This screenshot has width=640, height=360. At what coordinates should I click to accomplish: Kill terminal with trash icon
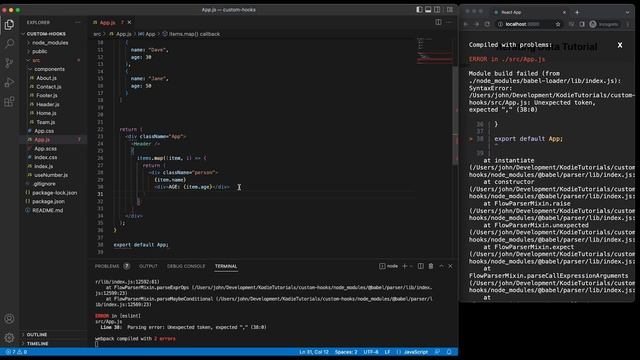[x=431, y=266]
